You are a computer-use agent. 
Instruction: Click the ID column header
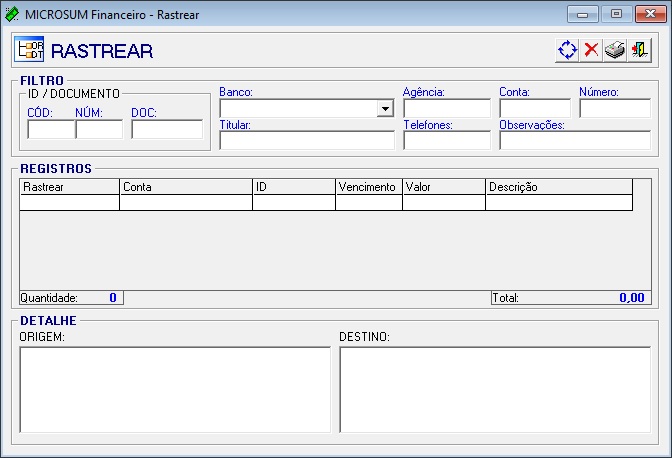(294, 187)
